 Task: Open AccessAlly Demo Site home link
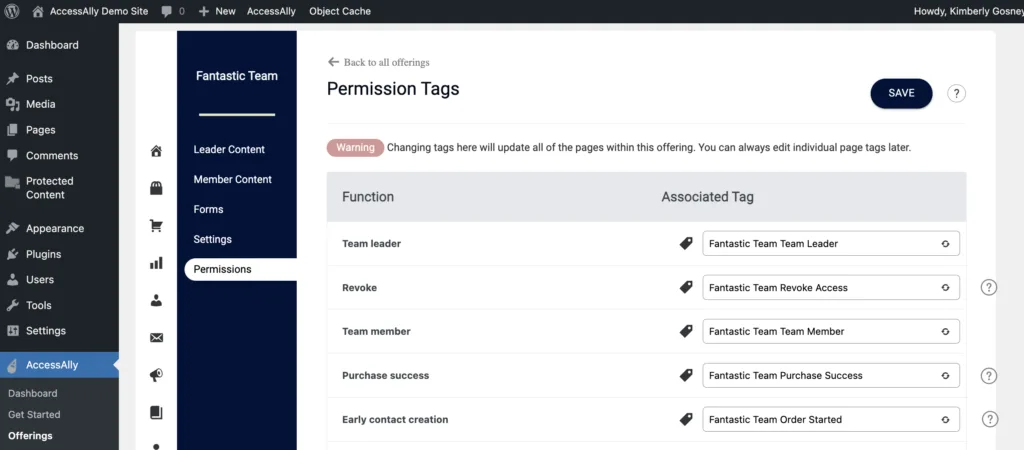[x=90, y=11]
